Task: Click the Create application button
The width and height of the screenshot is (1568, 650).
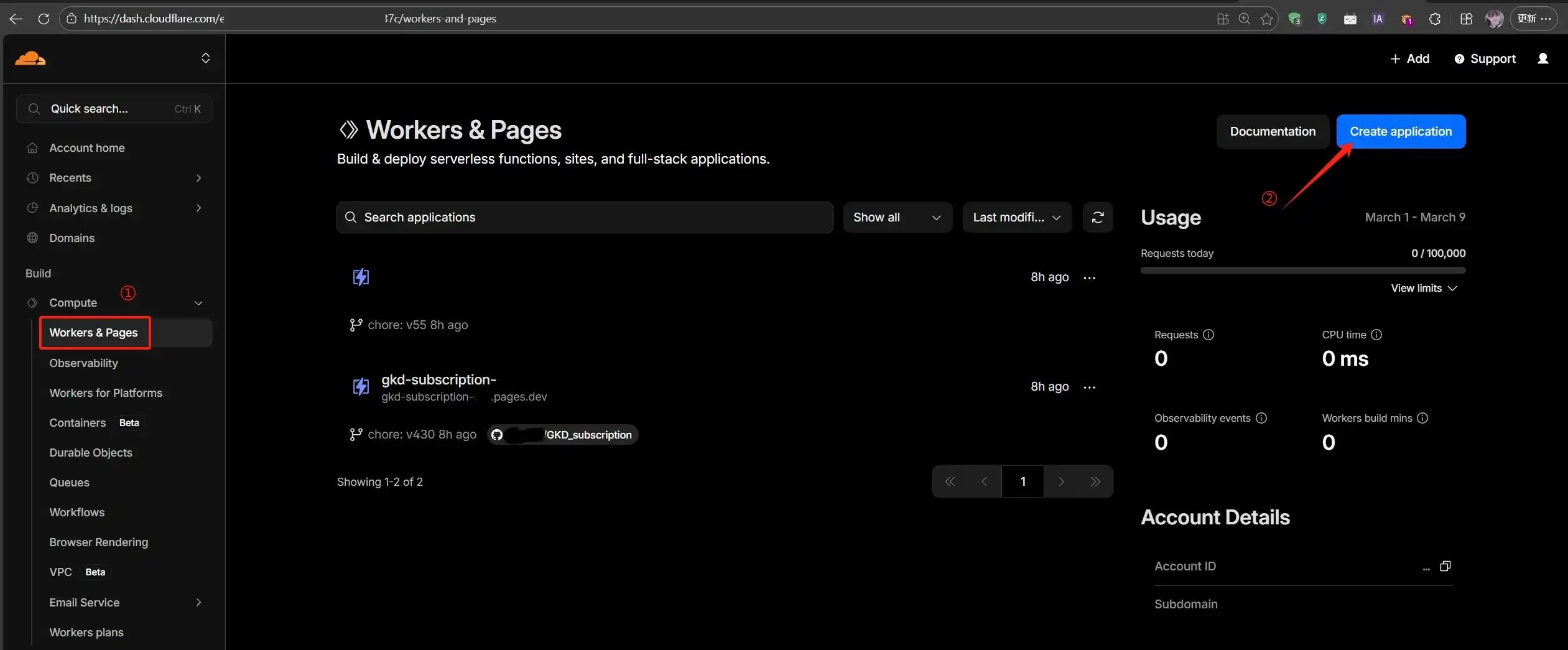Action: pos(1401,131)
